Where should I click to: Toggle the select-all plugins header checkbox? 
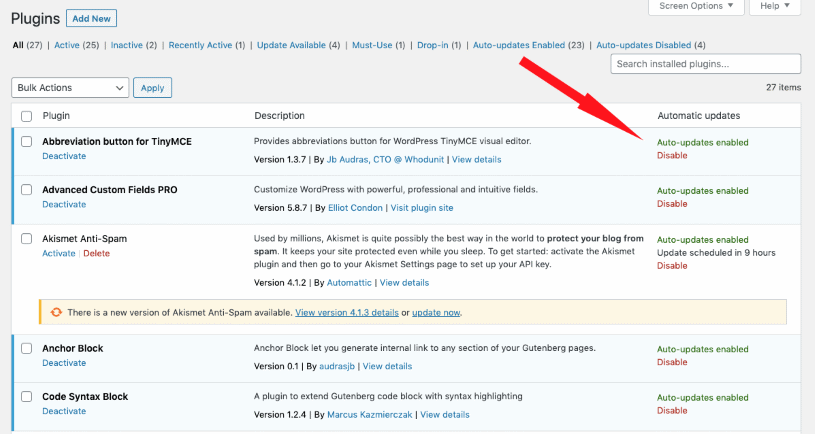pyautogui.click(x=27, y=116)
